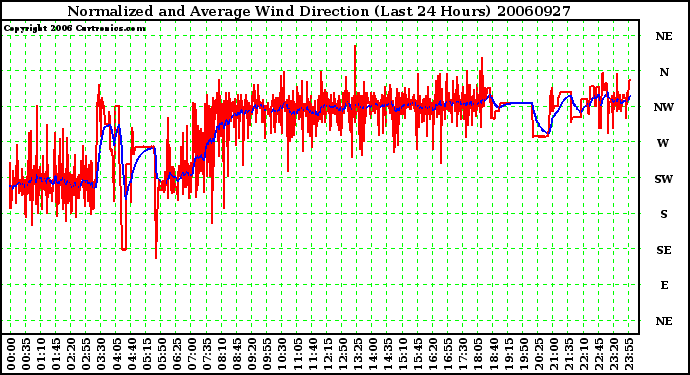
Task: Click the 01:10 time axis label
Action: tap(41, 354)
